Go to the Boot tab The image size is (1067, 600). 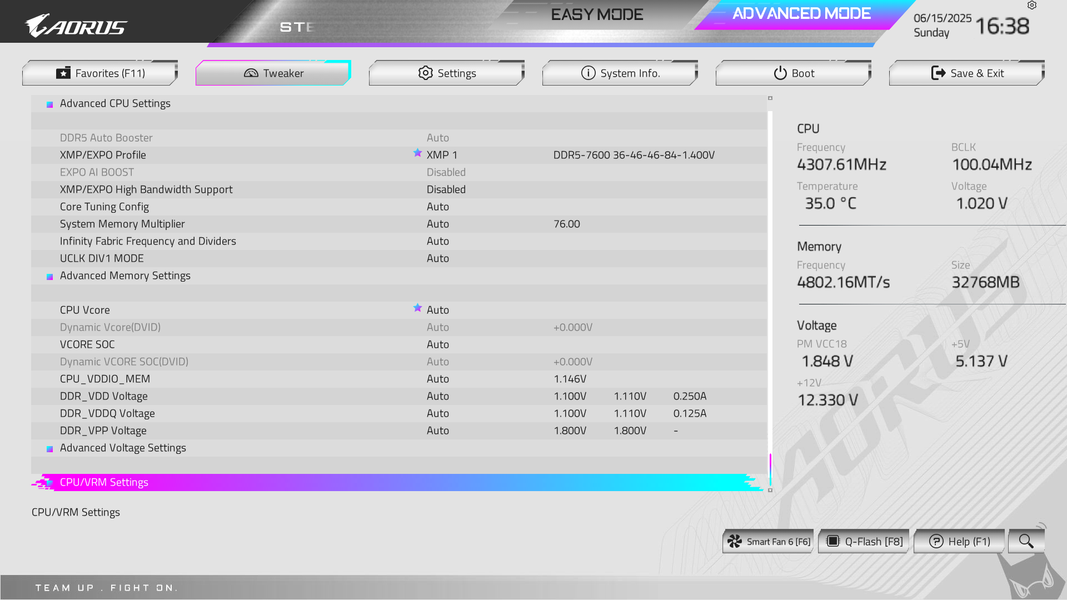[793, 73]
